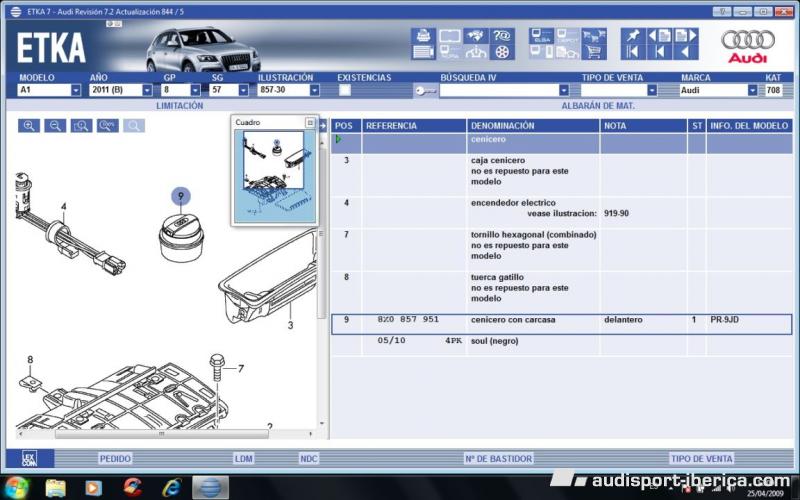Open File Explorer from the taskbar

(x=56, y=488)
